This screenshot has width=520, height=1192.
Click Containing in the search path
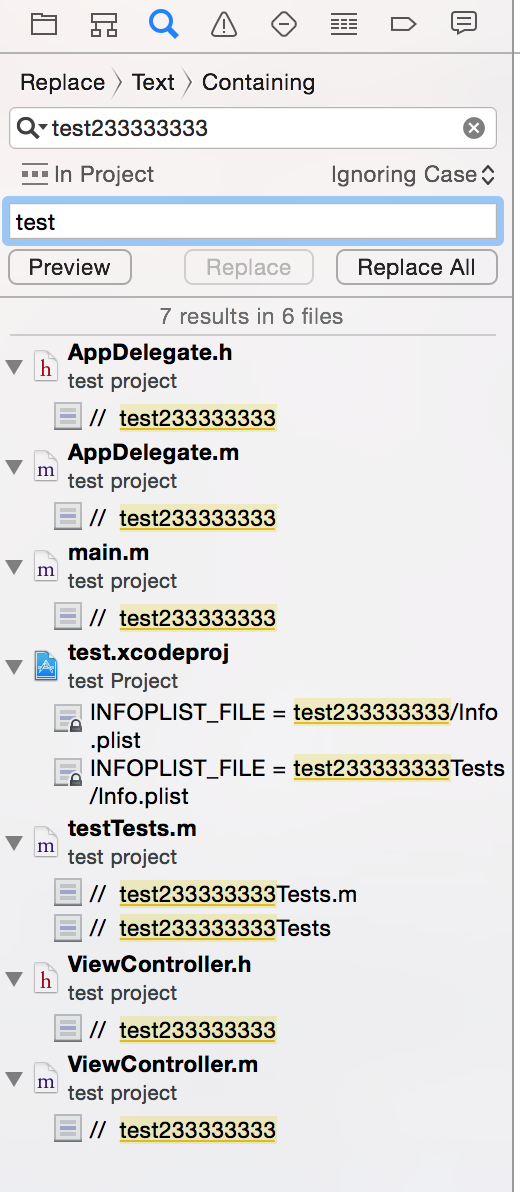pos(258,82)
